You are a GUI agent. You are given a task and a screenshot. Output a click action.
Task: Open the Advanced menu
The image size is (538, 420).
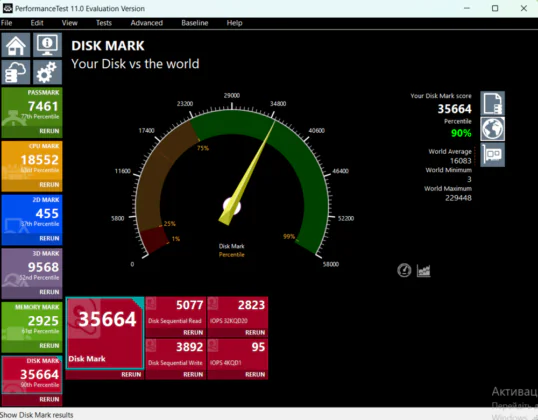(x=147, y=23)
